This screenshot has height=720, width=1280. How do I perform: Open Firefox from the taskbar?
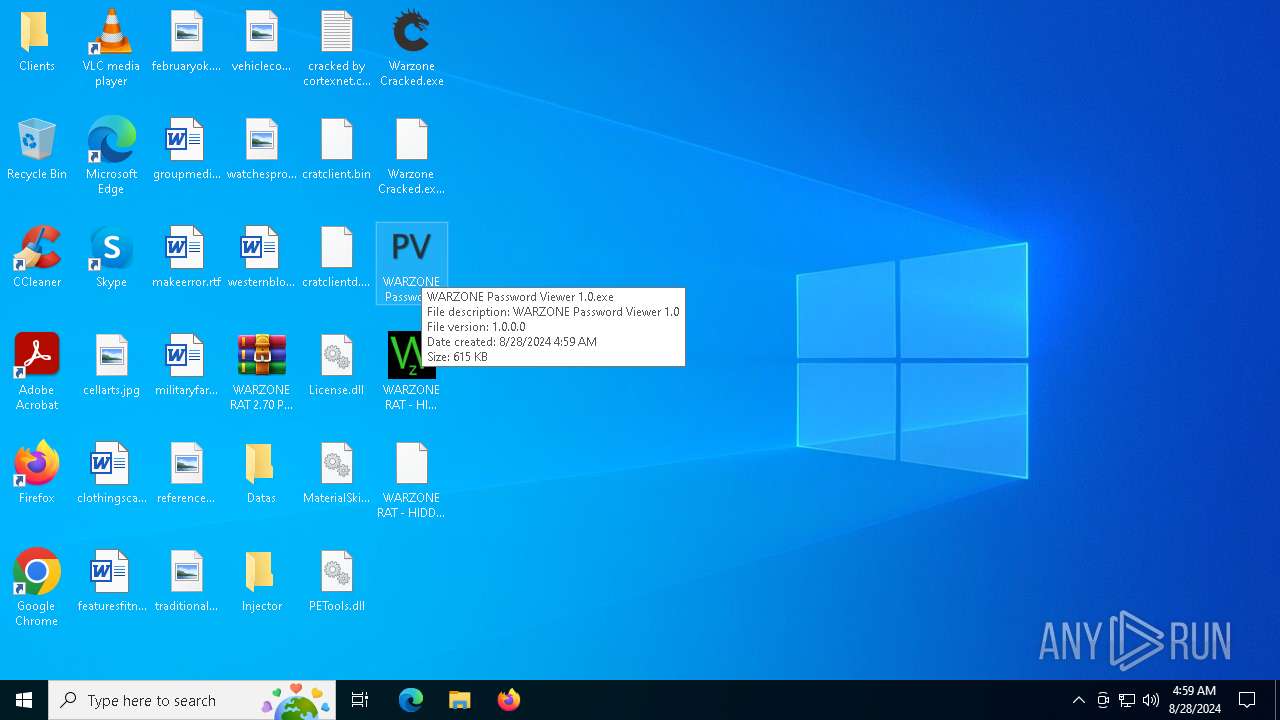tap(508, 700)
